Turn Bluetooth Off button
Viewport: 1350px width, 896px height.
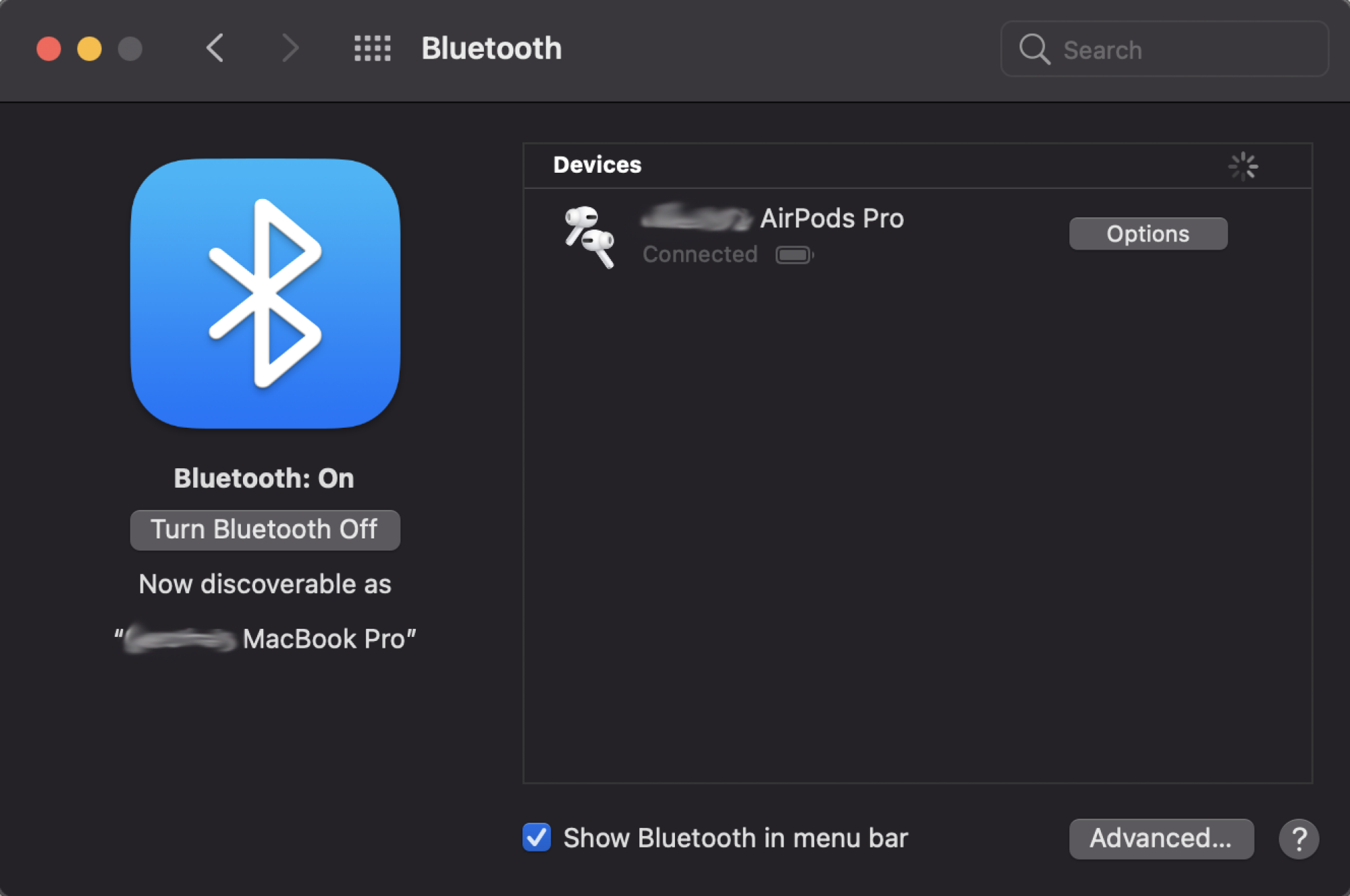coord(265,530)
